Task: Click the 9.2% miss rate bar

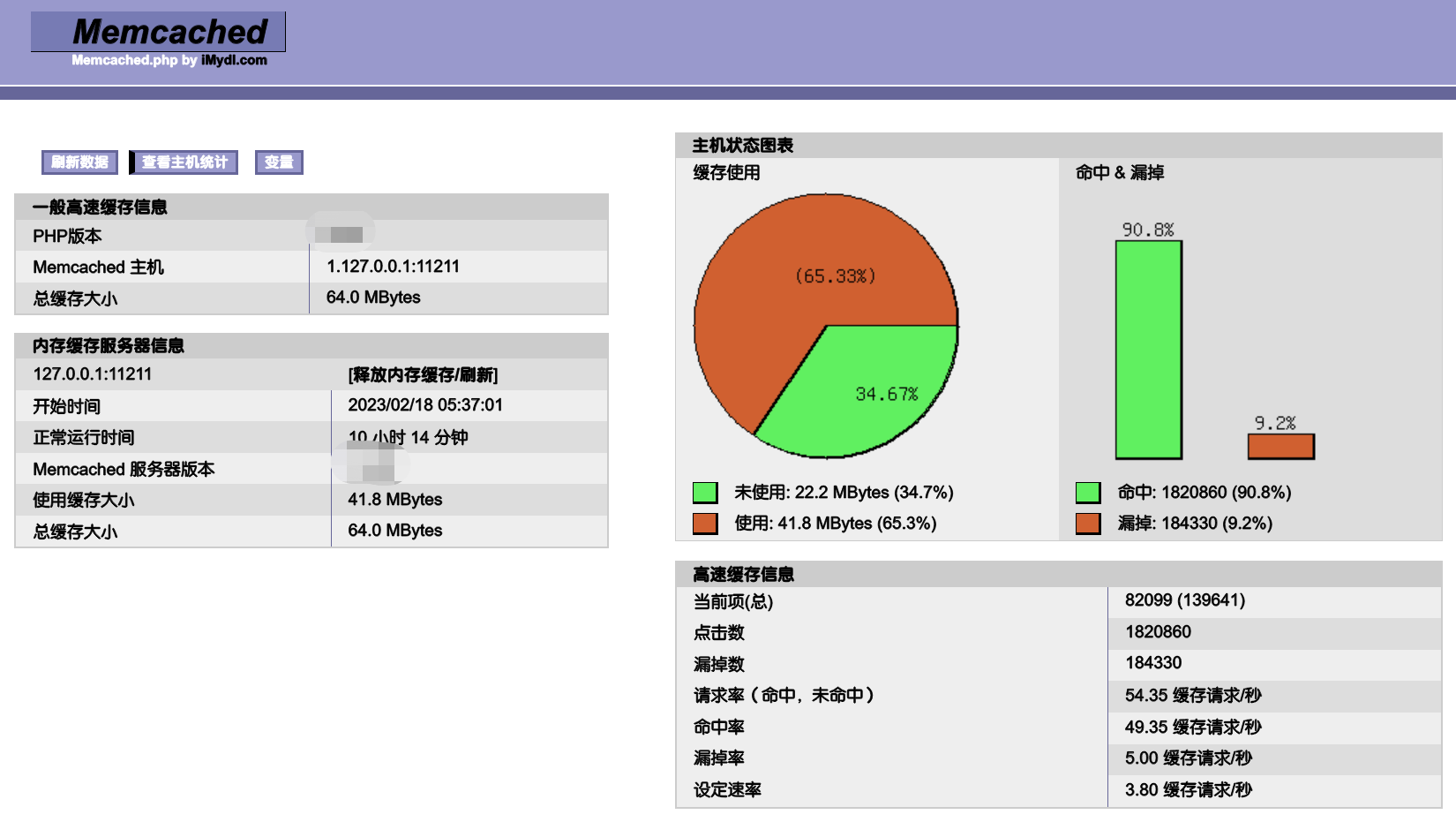Action: (x=1280, y=446)
